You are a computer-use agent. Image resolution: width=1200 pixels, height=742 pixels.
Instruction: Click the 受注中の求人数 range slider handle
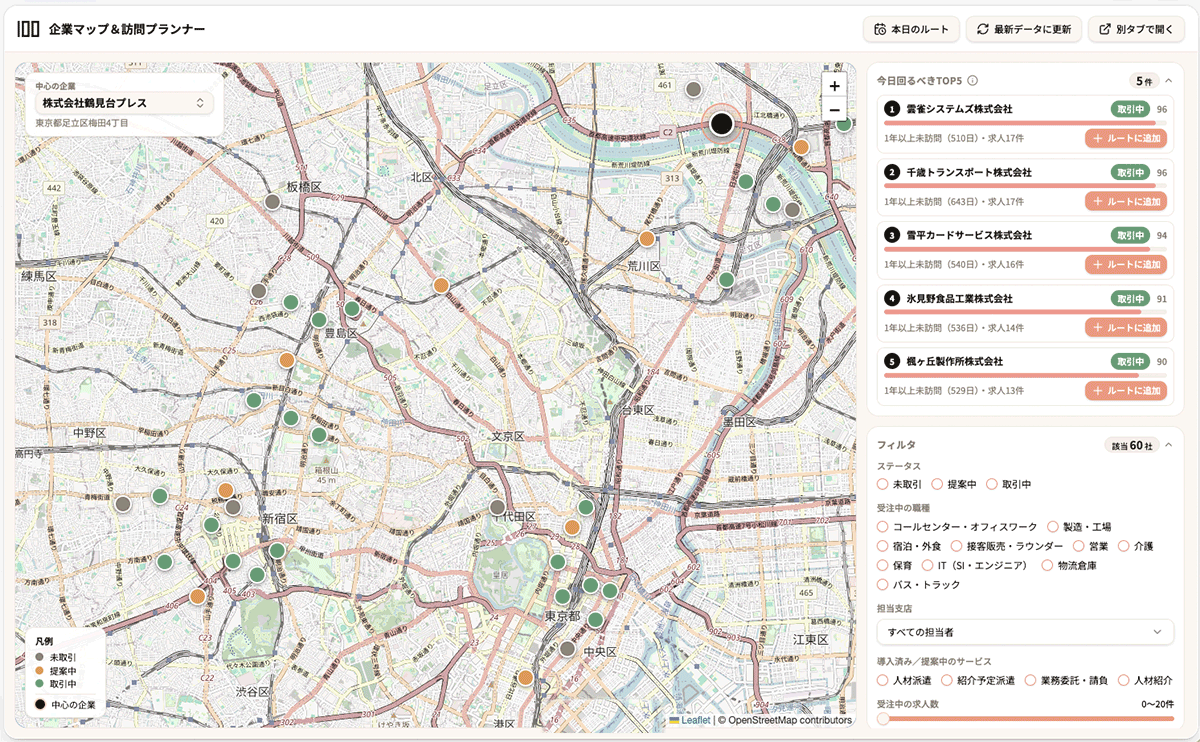[x=883, y=718]
